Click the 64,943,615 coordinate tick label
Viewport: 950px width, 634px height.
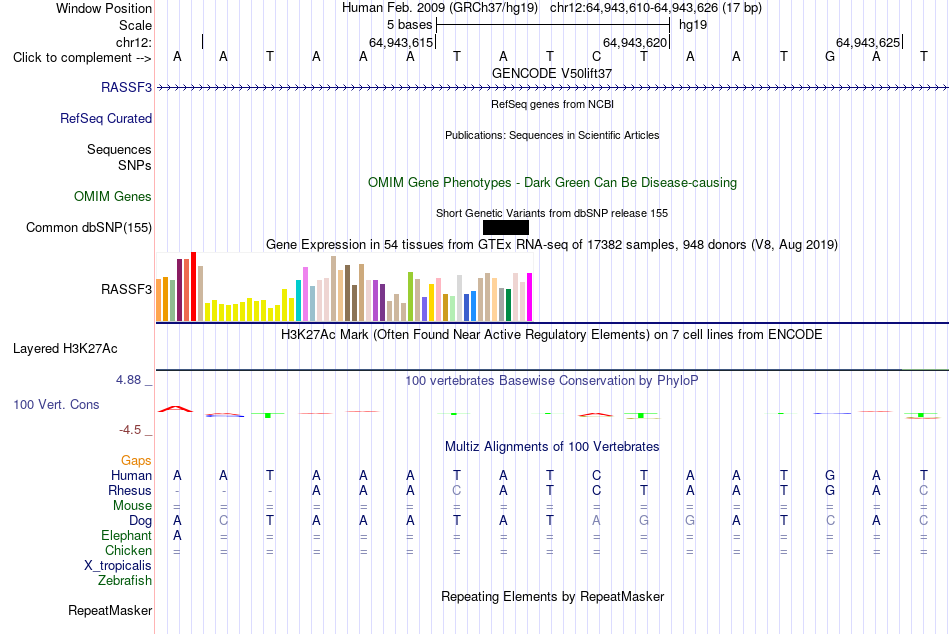point(401,42)
